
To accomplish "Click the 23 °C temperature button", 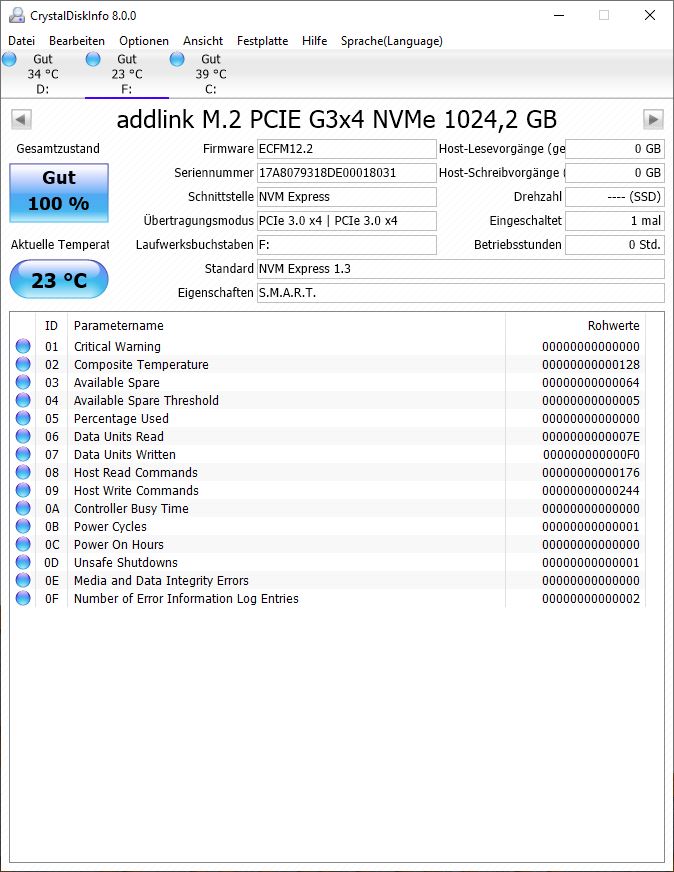I will (x=59, y=279).
